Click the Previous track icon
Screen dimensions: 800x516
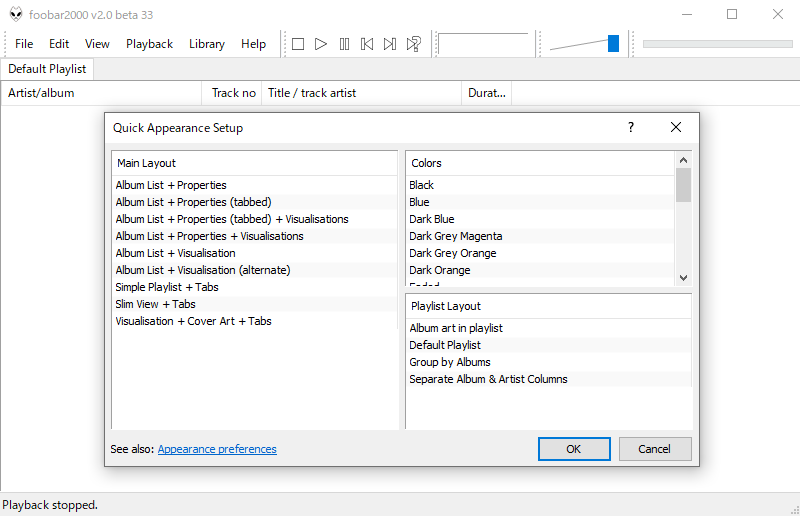[x=367, y=44]
